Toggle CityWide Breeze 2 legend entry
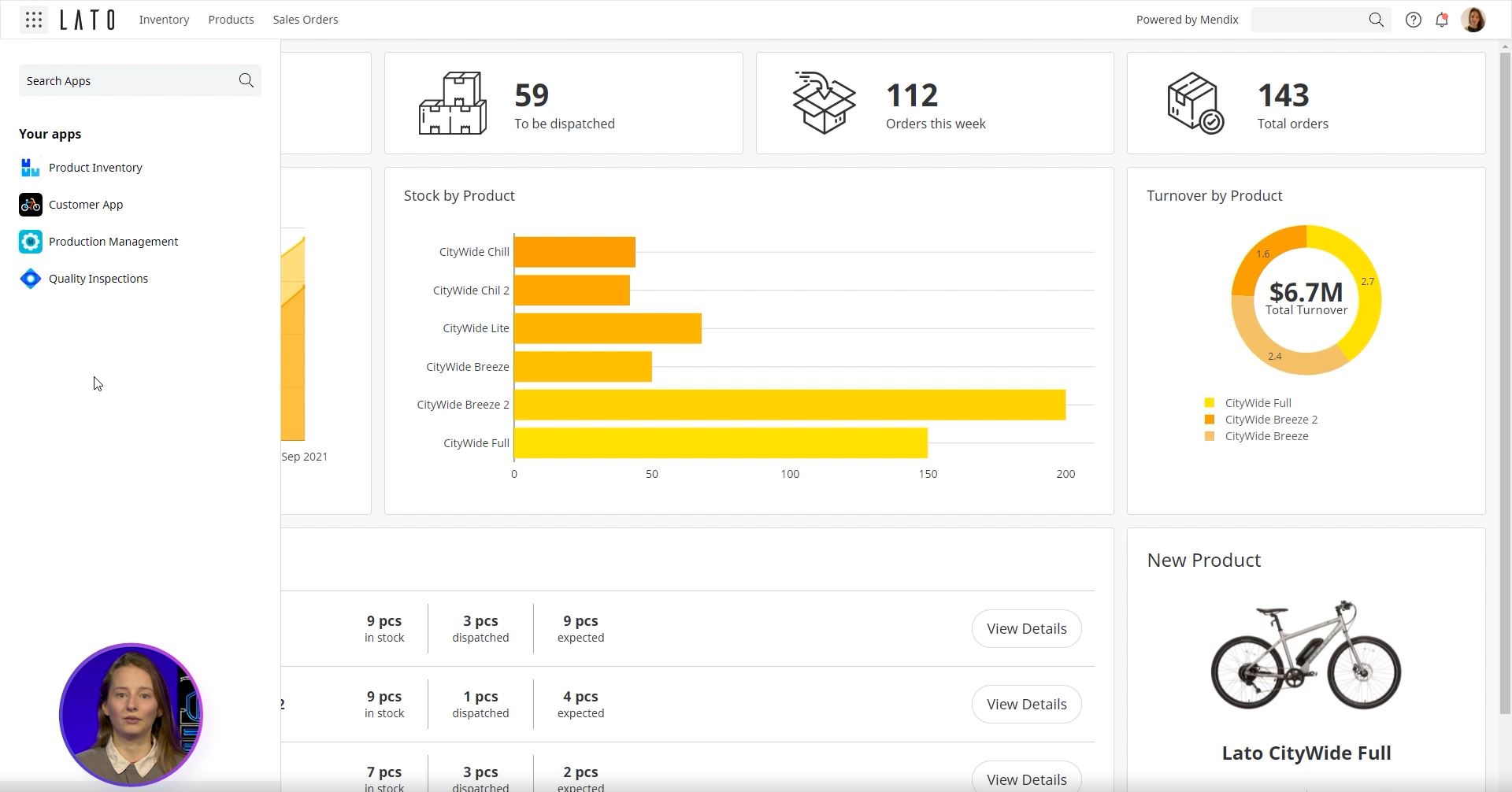The width and height of the screenshot is (1512, 792). (x=1270, y=420)
